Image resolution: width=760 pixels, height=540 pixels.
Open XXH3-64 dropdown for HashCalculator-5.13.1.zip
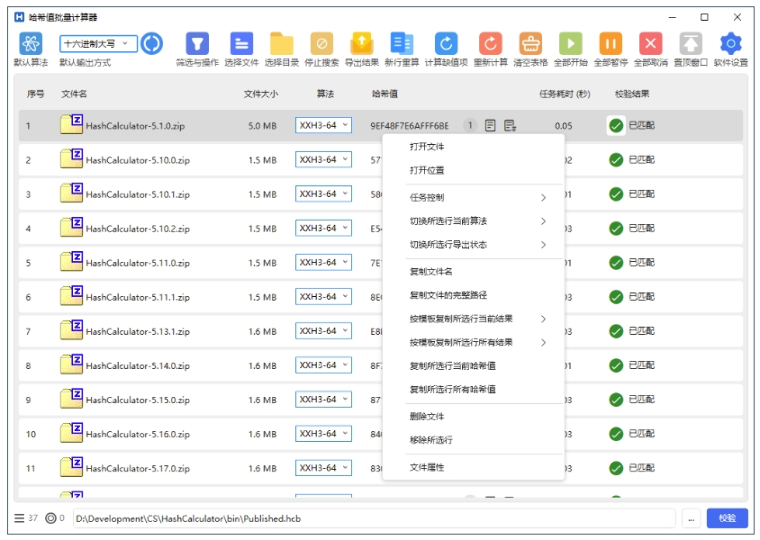323,331
